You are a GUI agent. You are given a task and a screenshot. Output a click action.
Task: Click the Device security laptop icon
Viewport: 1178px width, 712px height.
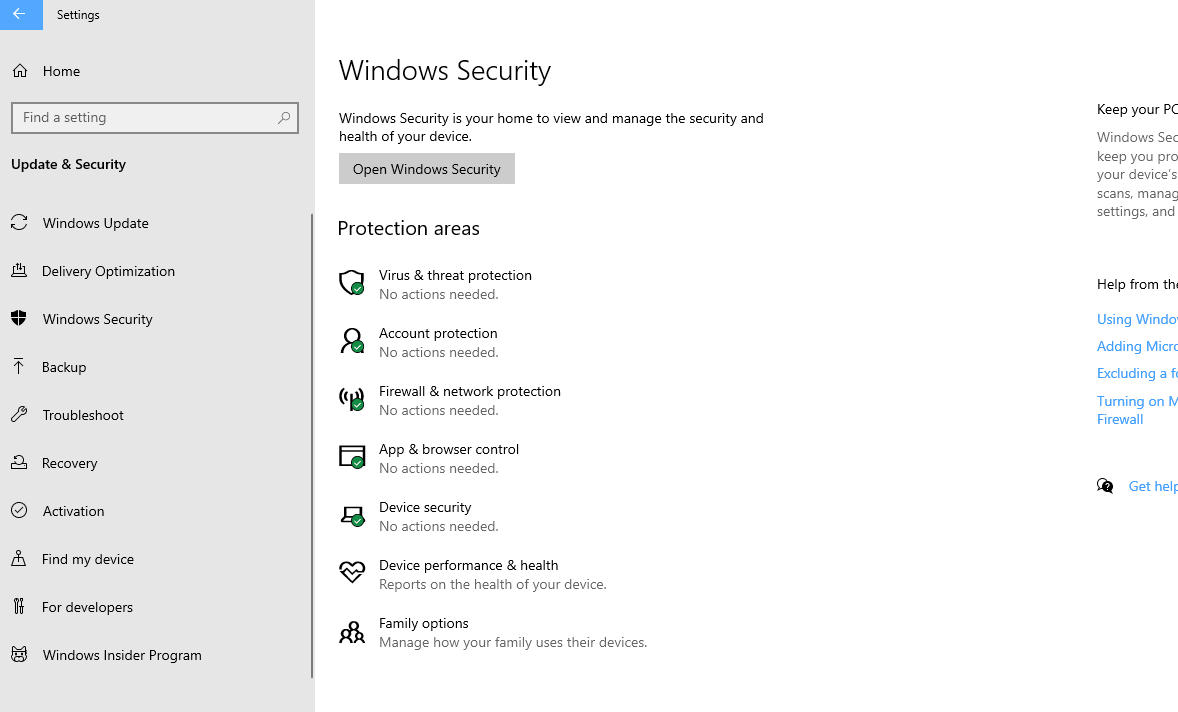point(351,515)
